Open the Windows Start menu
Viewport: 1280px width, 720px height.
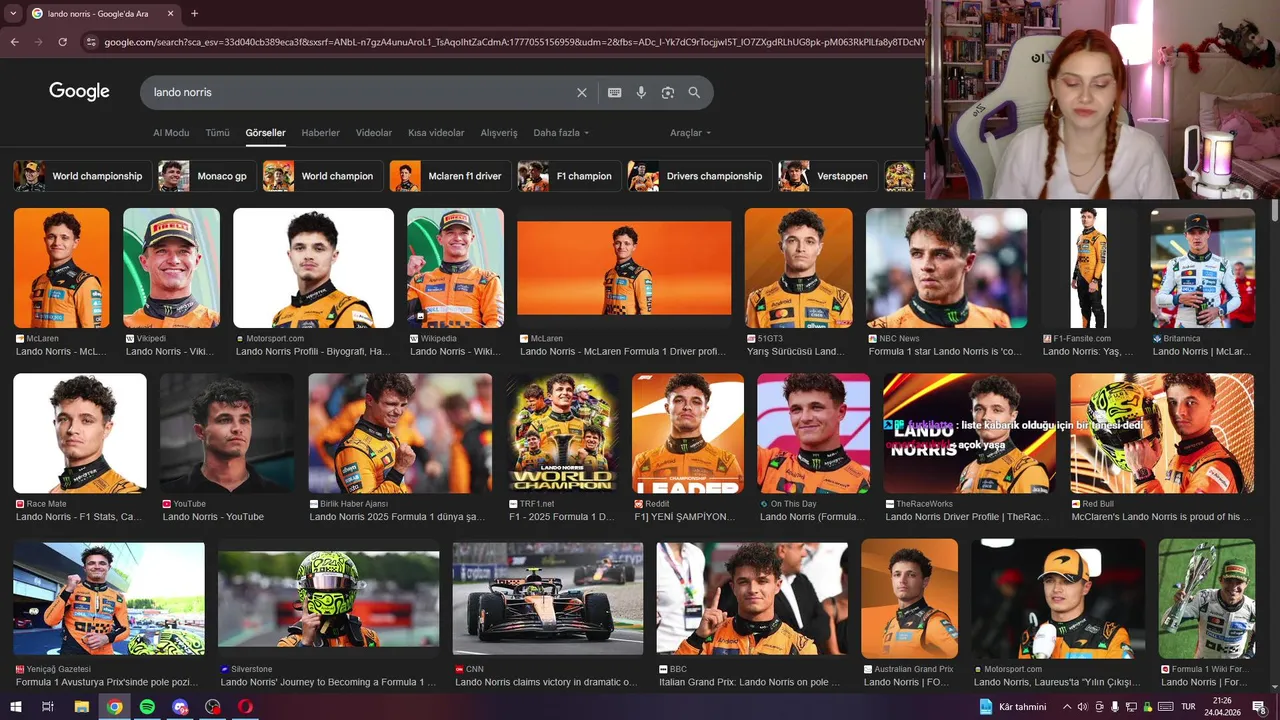(15, 707)
